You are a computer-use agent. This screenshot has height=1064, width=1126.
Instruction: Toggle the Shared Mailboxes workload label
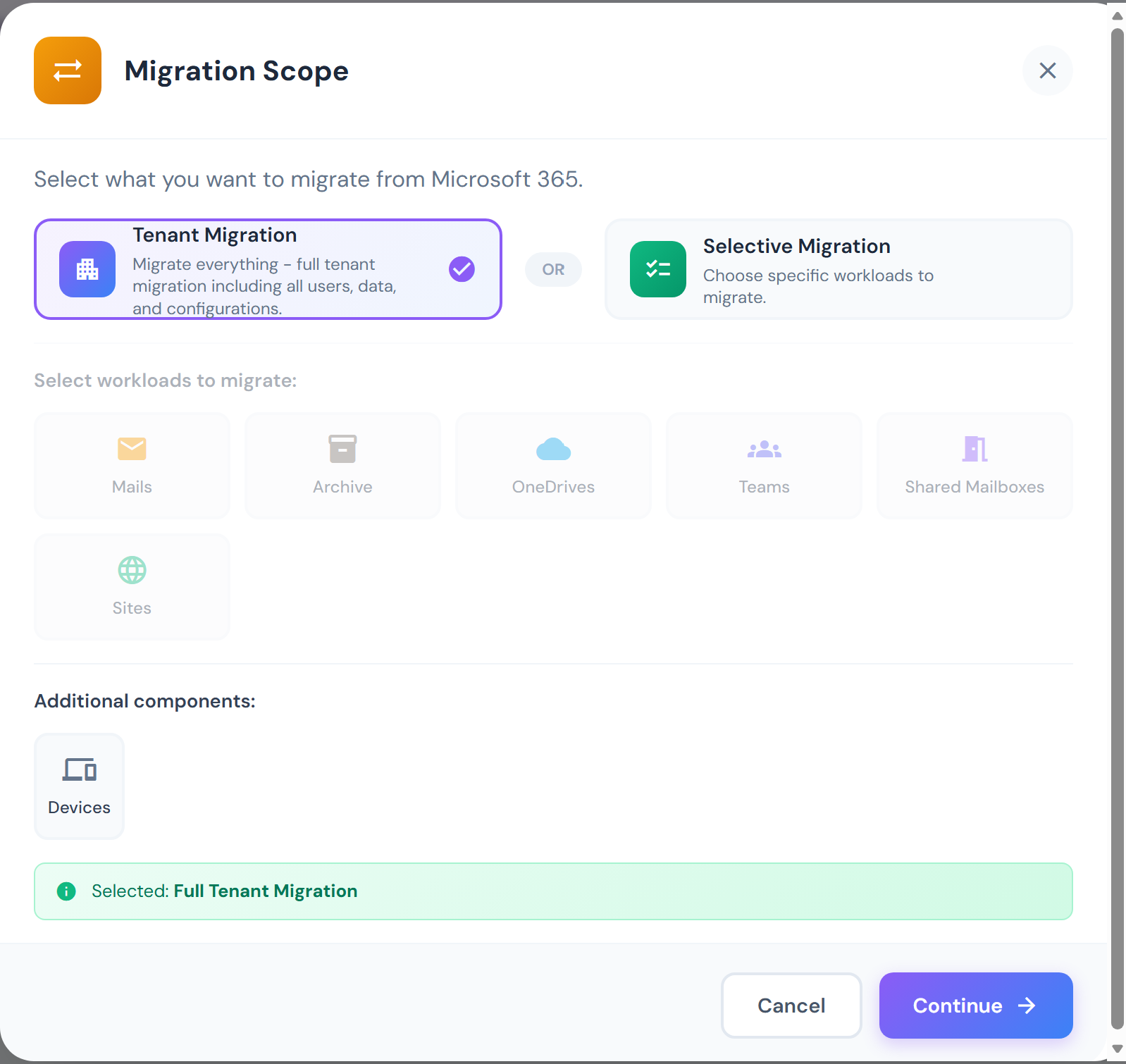(975, 487)
